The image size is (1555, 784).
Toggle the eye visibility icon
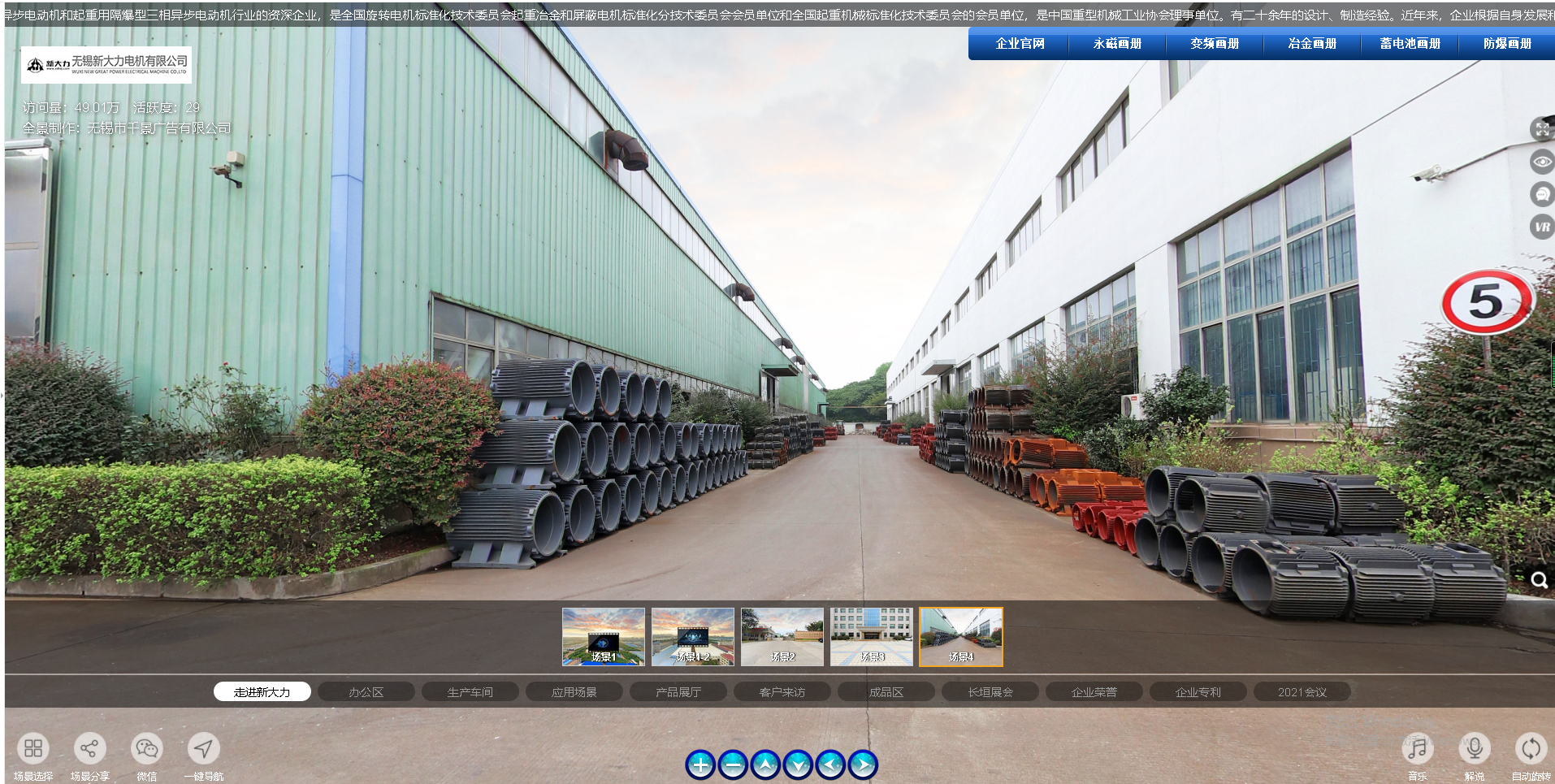(1542, 162)
